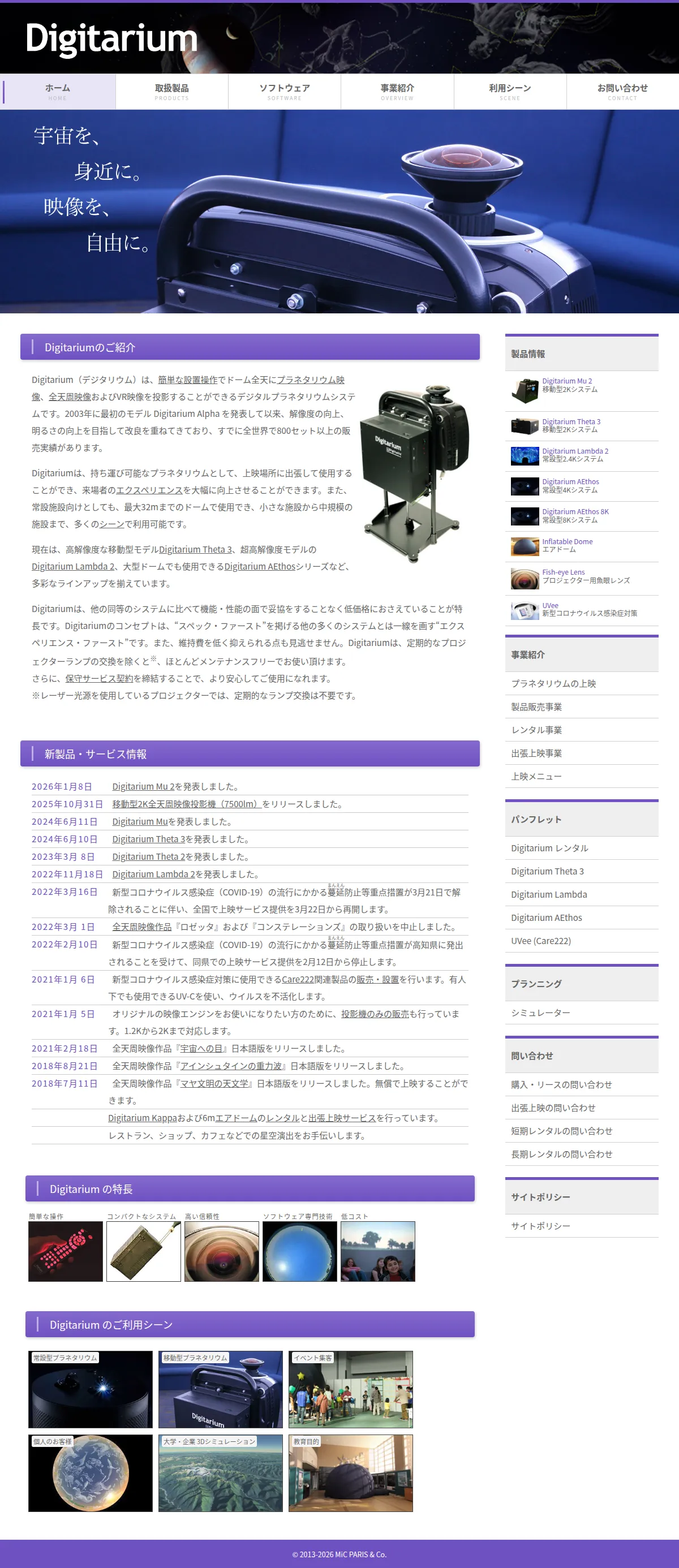Screen dimensions: 679x1568
Task: Open the 取扱製品 navigation item
Action: [x=171, y=92]
